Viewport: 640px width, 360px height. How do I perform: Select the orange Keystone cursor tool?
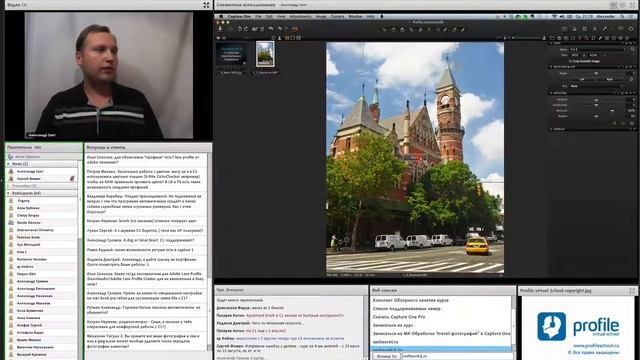[429, 29]
